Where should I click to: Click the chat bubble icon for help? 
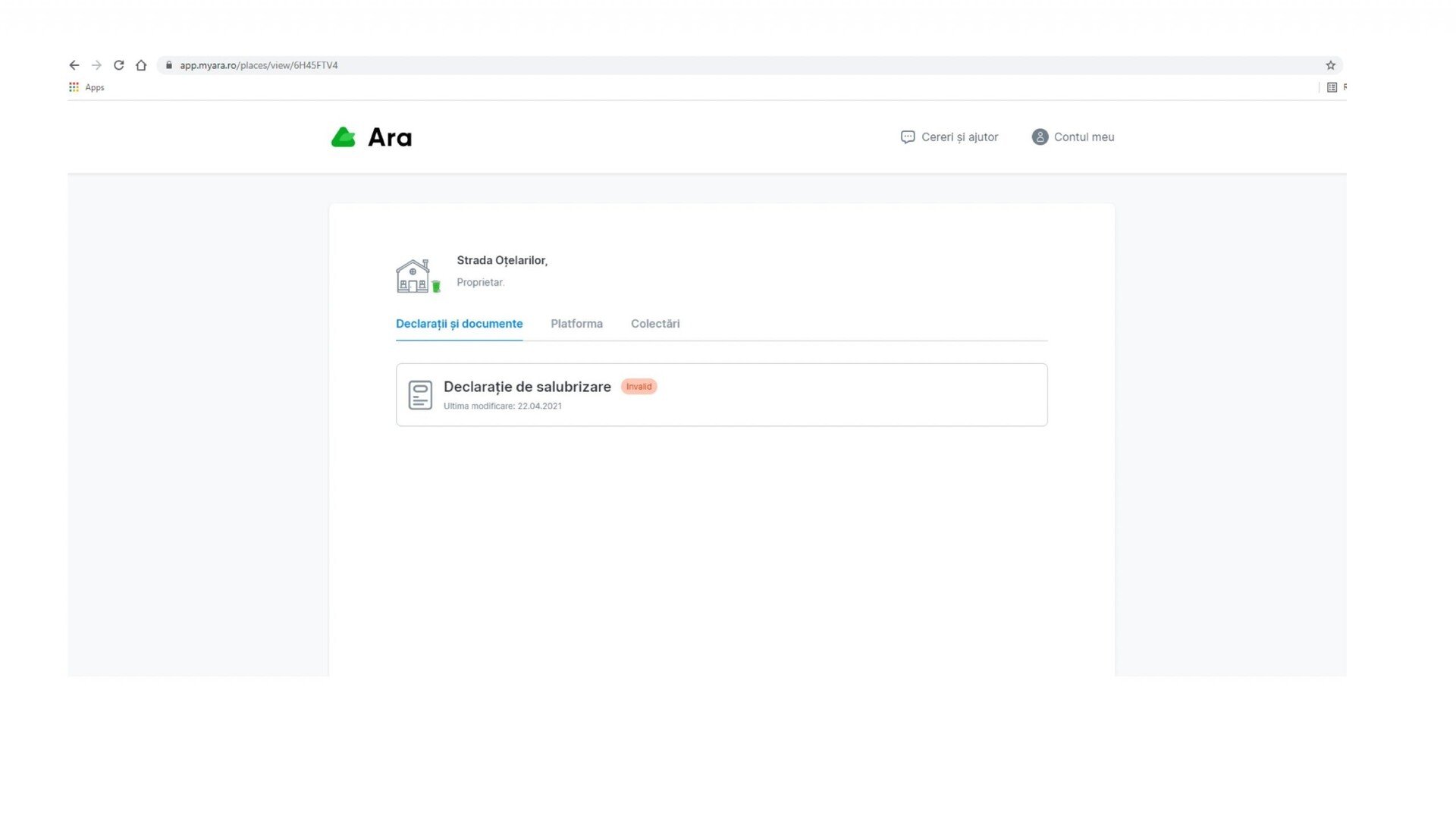pos(907,137)
